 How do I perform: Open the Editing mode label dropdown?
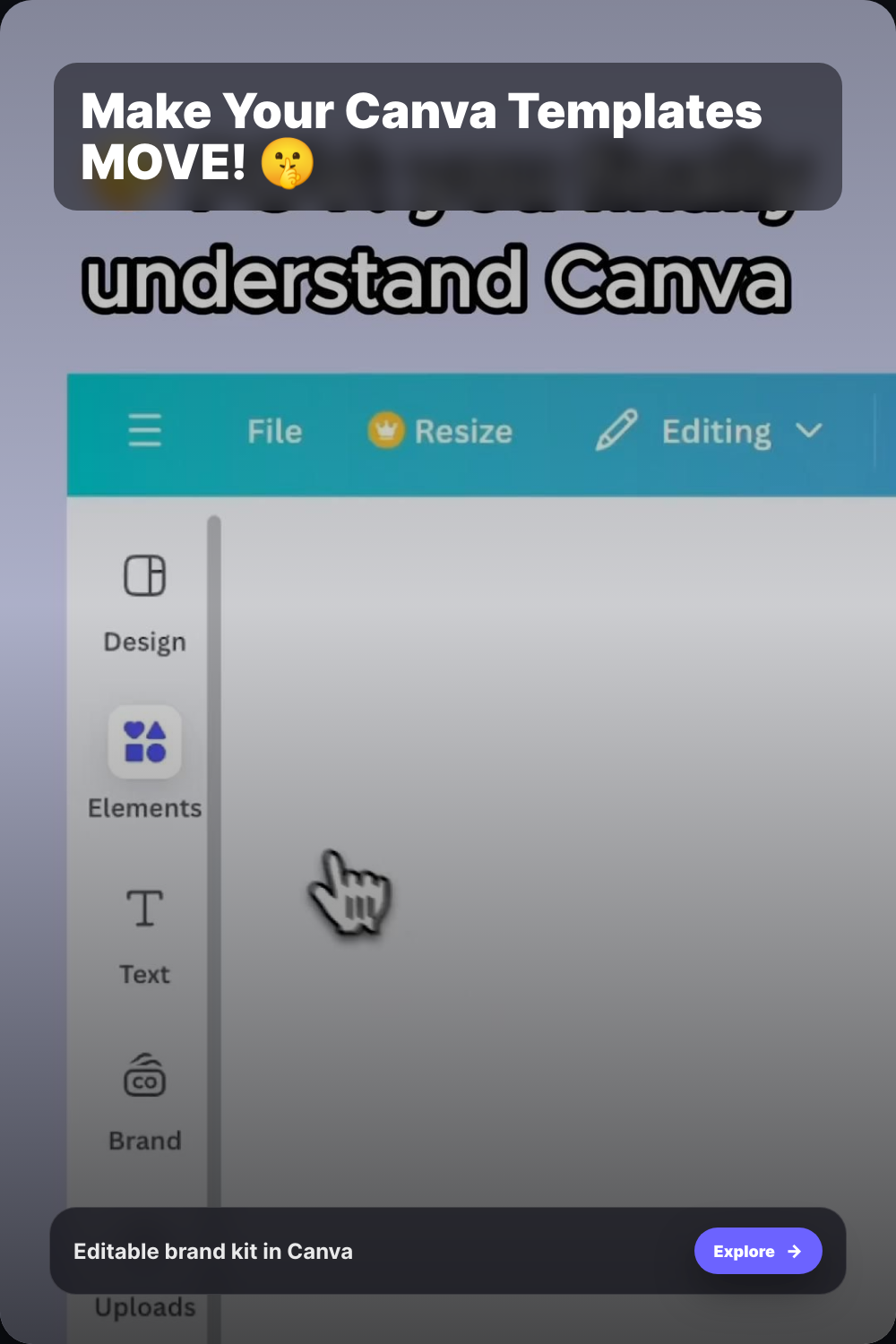(716, 432)
